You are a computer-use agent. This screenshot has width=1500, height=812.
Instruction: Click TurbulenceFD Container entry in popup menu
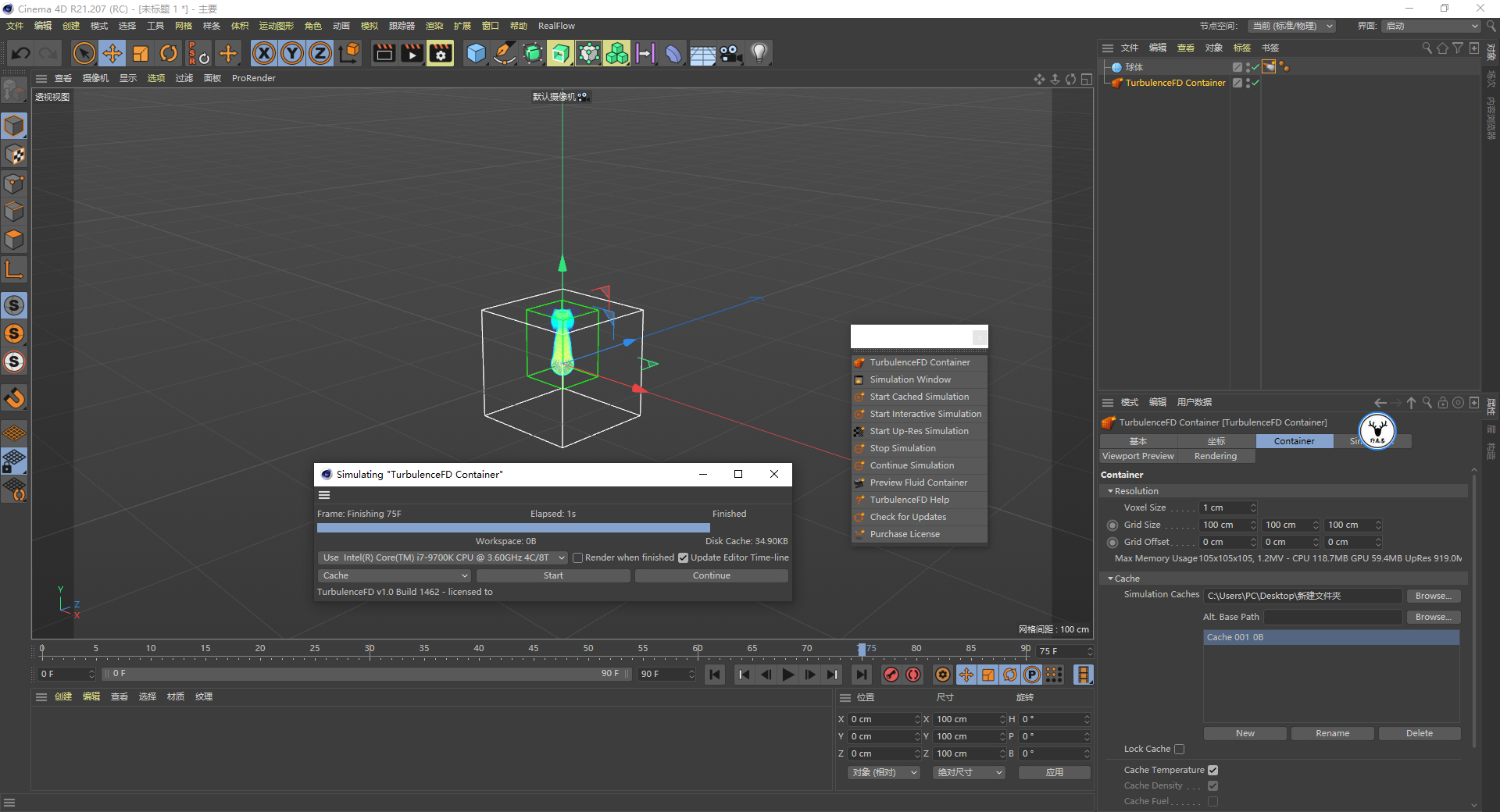coord(920,362)
